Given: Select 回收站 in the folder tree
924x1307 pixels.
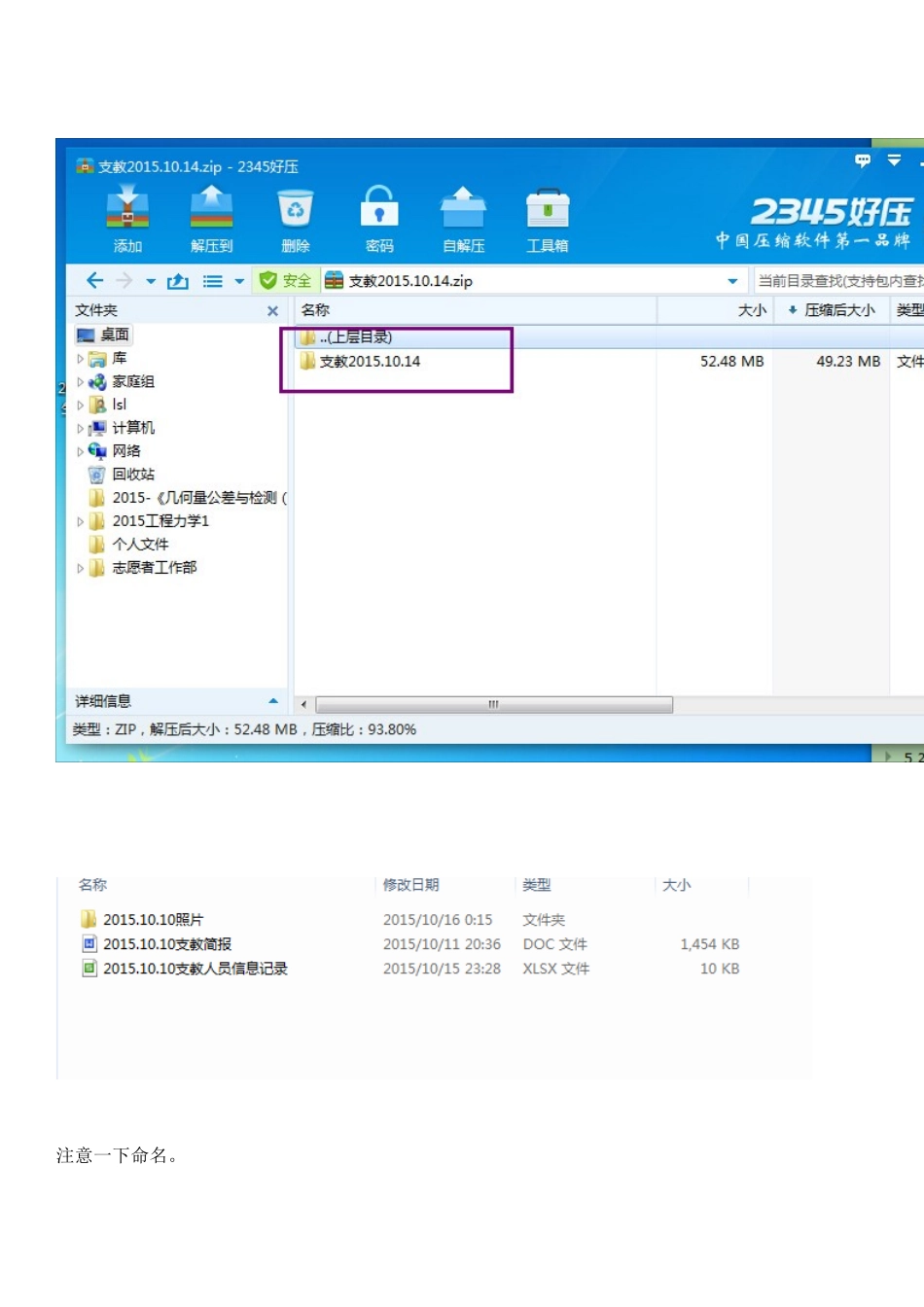Looking at the screenshot, I should pos(122,475).
